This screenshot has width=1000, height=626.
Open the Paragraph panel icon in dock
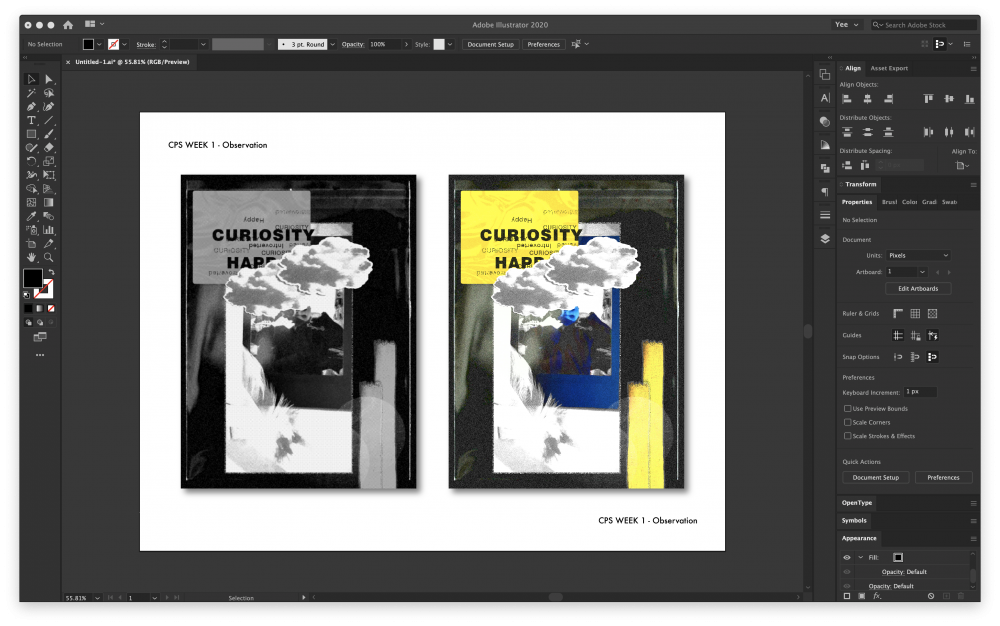825,191
